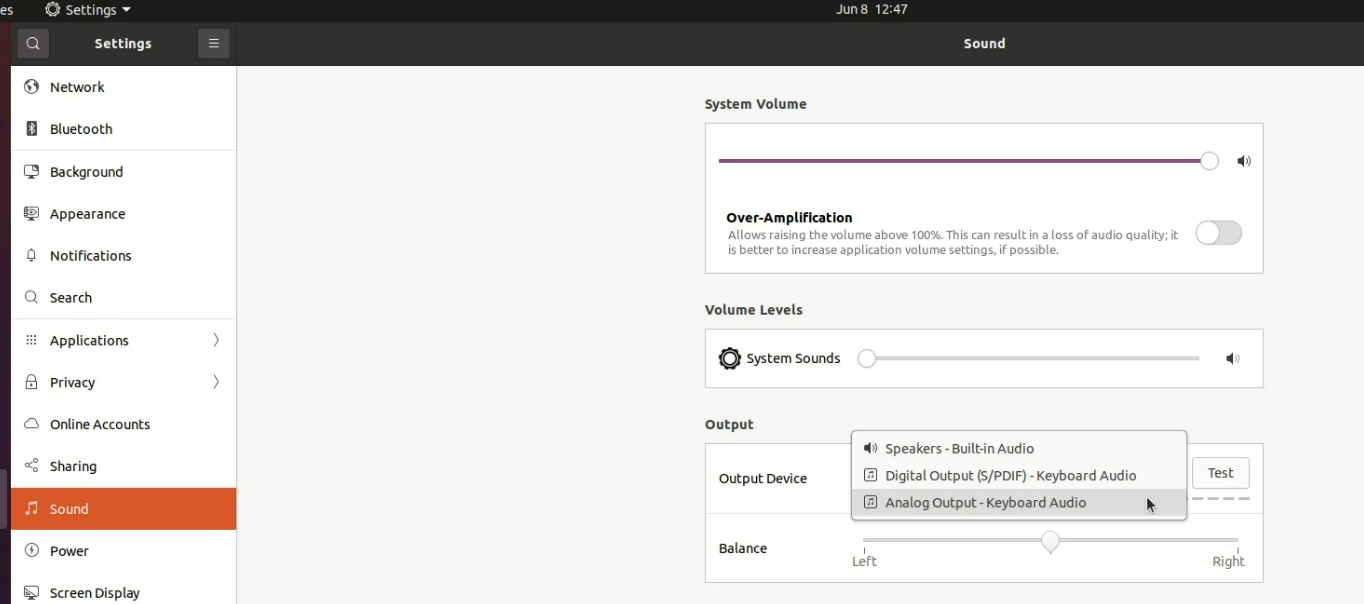Click the System Sounds speaker icon
This screenshot has width=1364, height=604.
pos(1233,359)
